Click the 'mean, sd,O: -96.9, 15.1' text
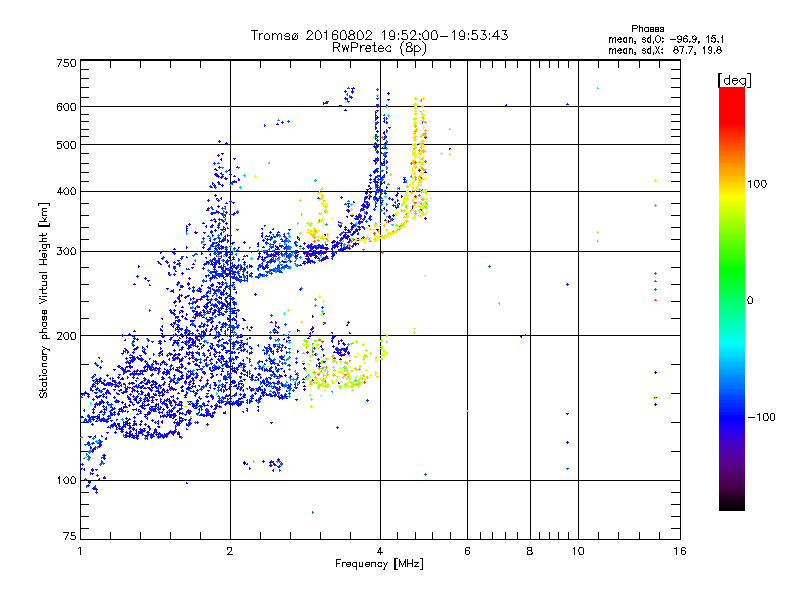The height and width of the screenshot is (600, 800). (665, 39)
